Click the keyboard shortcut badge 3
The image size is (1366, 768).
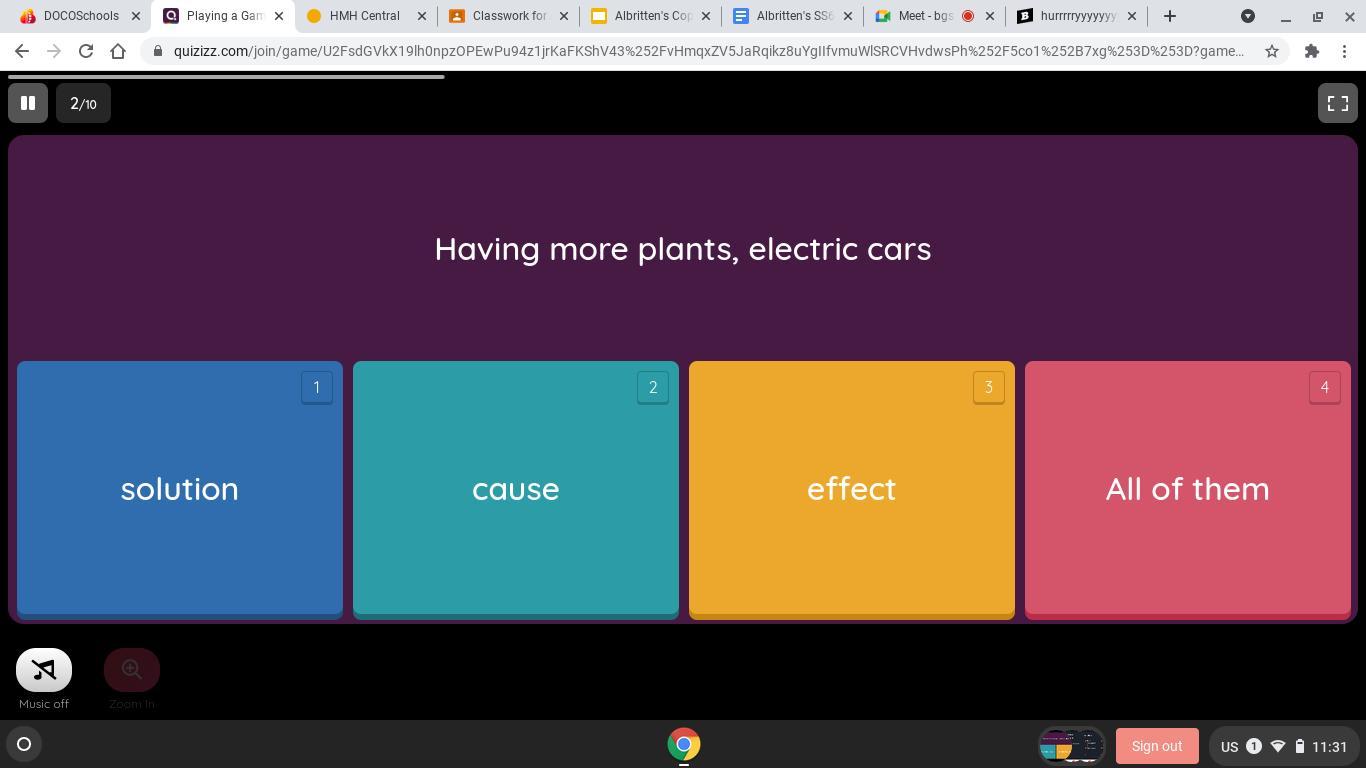click(989, 387)
